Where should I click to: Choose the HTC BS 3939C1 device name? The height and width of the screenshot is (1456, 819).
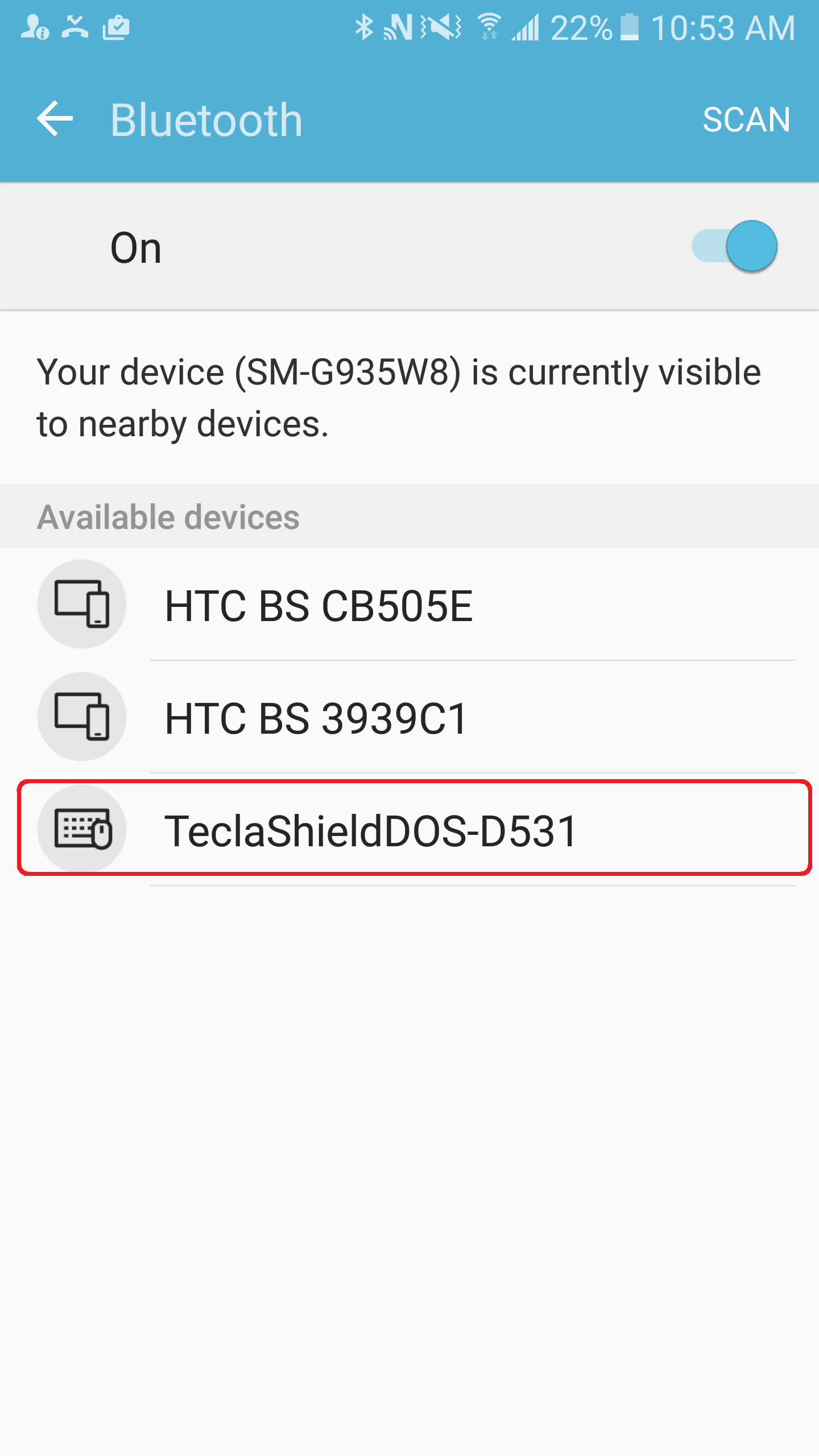(316, 719)
